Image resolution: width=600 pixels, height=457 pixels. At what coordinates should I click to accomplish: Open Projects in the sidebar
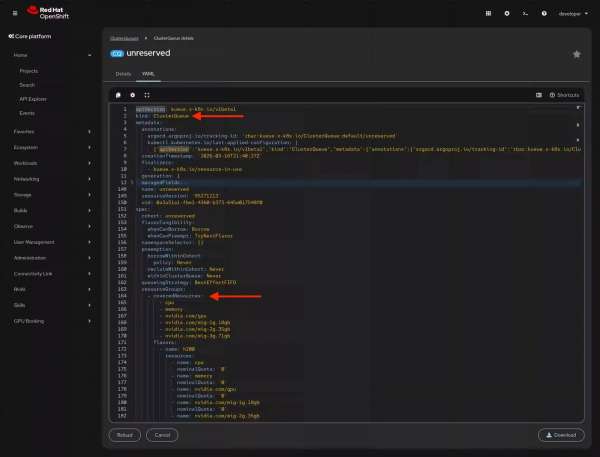tap(29, 71)
